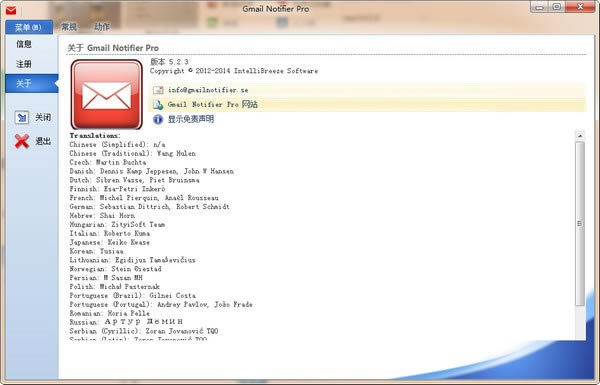Image resolution: width=600 pixels, height=385 pixels.
Task: Click the Translations: heading
Action: [x=95, y=135]
